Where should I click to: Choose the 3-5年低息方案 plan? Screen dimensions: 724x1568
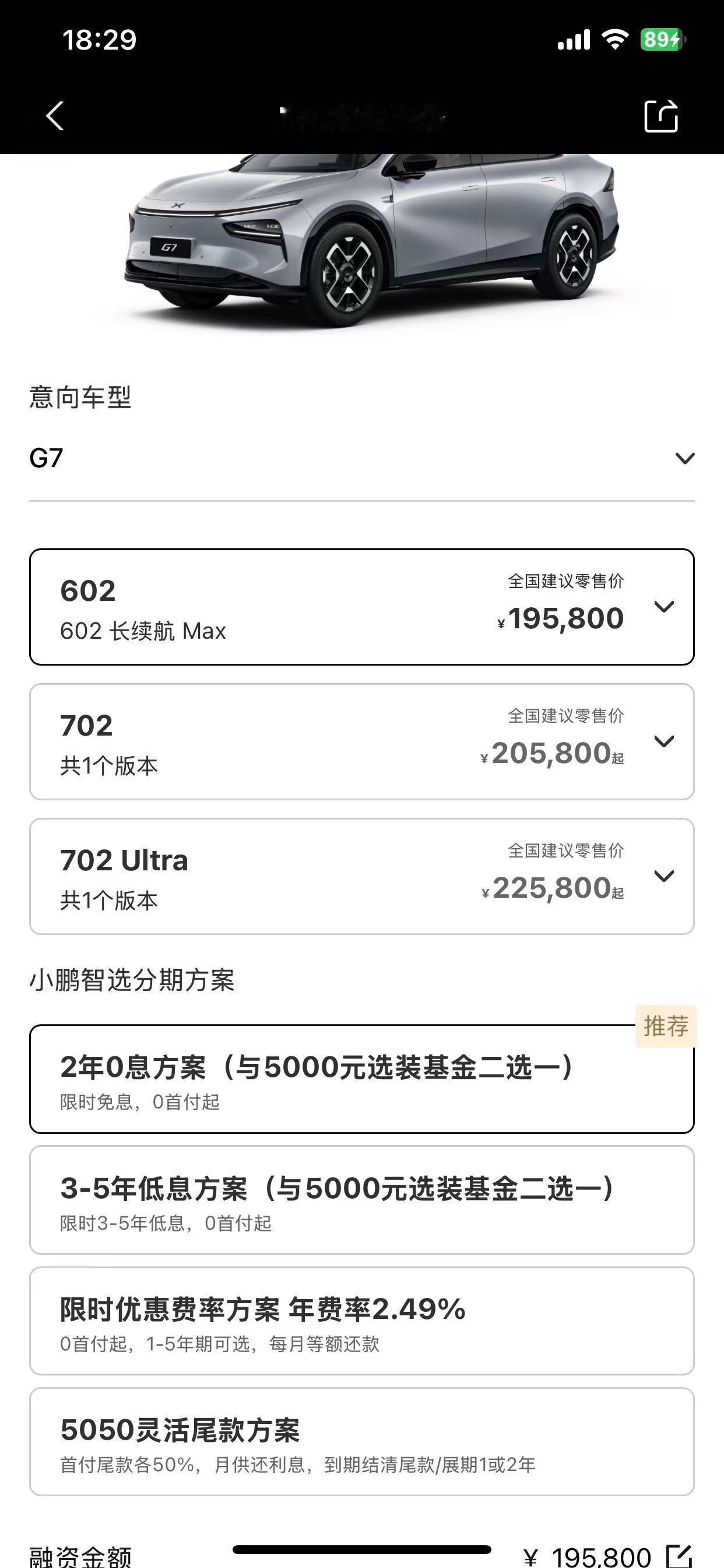point(362,1200)
